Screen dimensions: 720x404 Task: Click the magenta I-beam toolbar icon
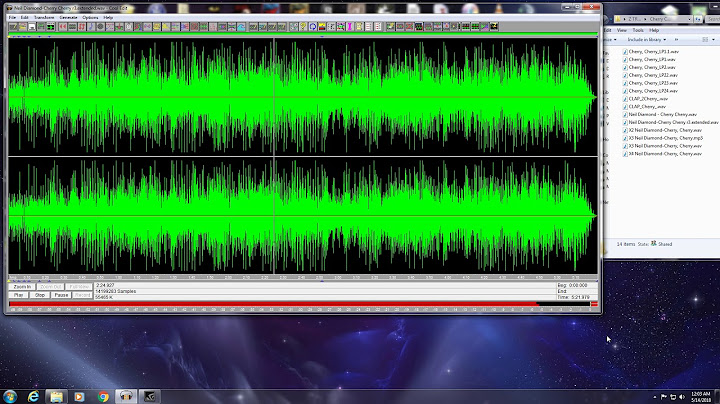(349, 27)
